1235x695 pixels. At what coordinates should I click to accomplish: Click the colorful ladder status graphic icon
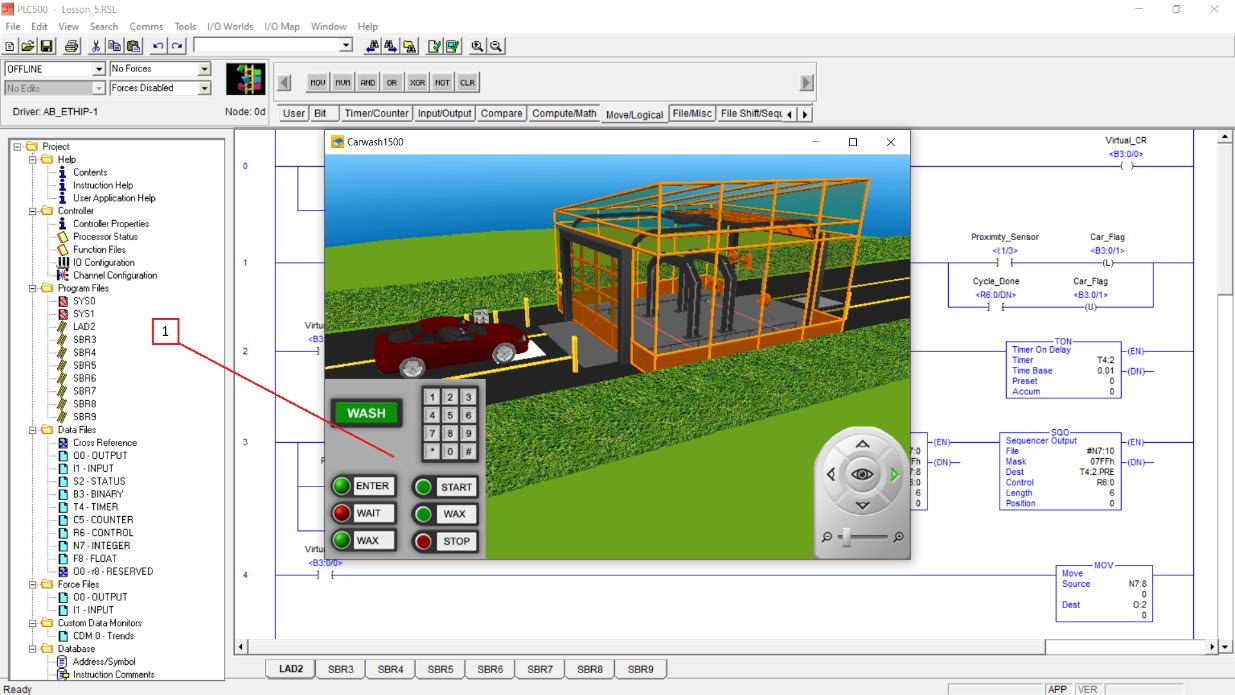(245, 79)
